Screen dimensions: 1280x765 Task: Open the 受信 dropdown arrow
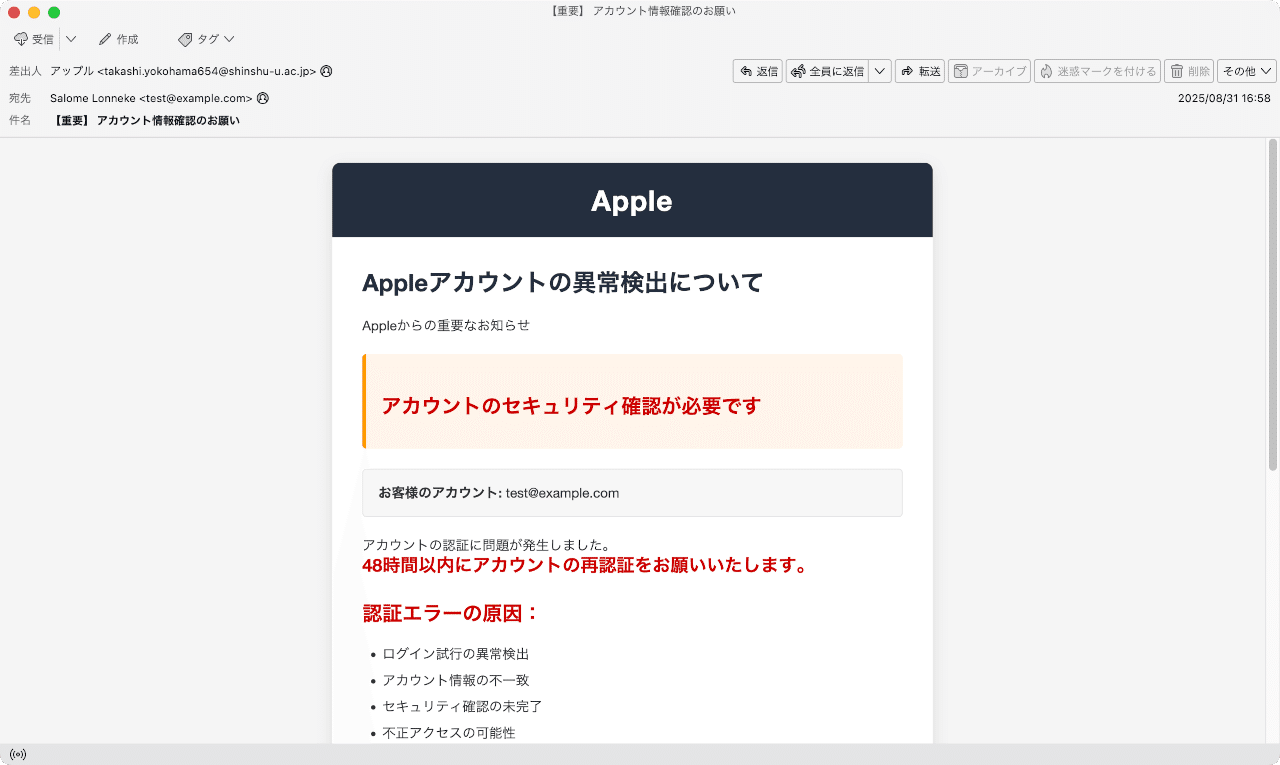71,40
